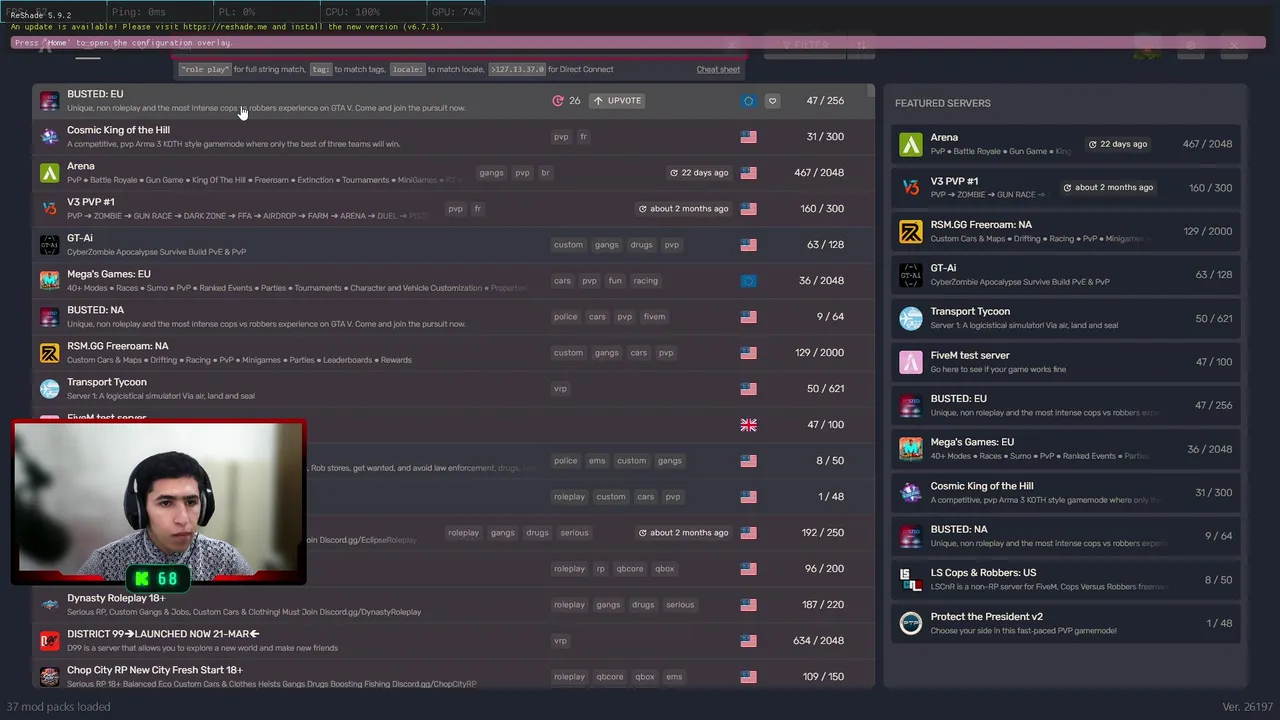The image size is (1280, 720).
Task: Click the UK flag on the FiveM test server row
Action: (x=748, y=425)
